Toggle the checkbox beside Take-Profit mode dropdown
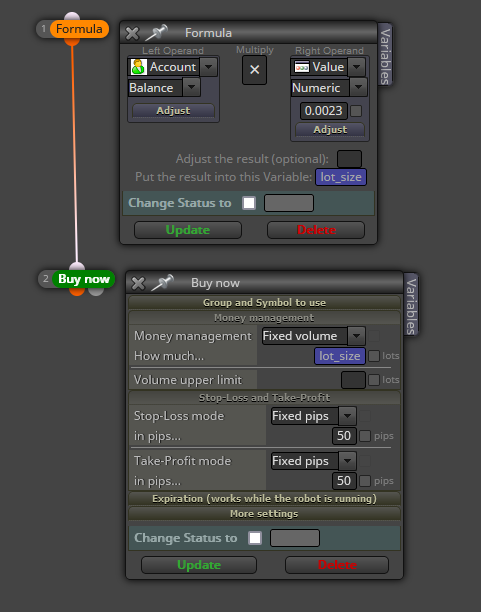The height and width of the screenshot is (612, 481). coord(365,461)
